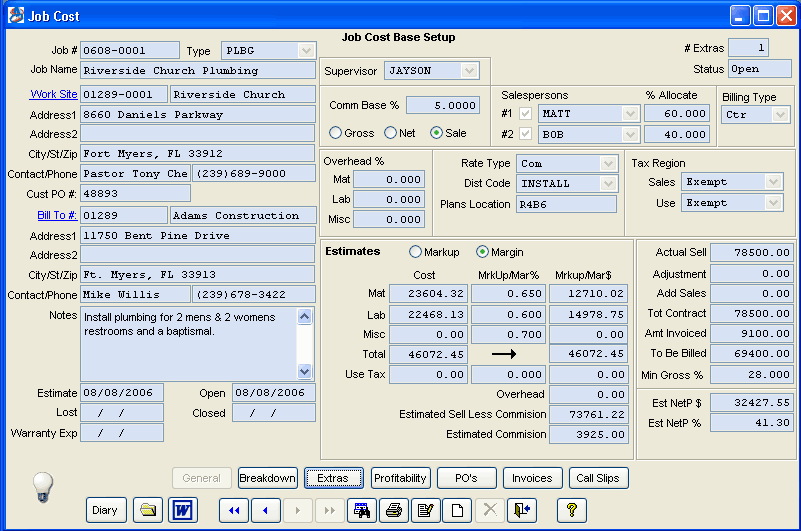Click the edit record pencil icon

[426, 510]
